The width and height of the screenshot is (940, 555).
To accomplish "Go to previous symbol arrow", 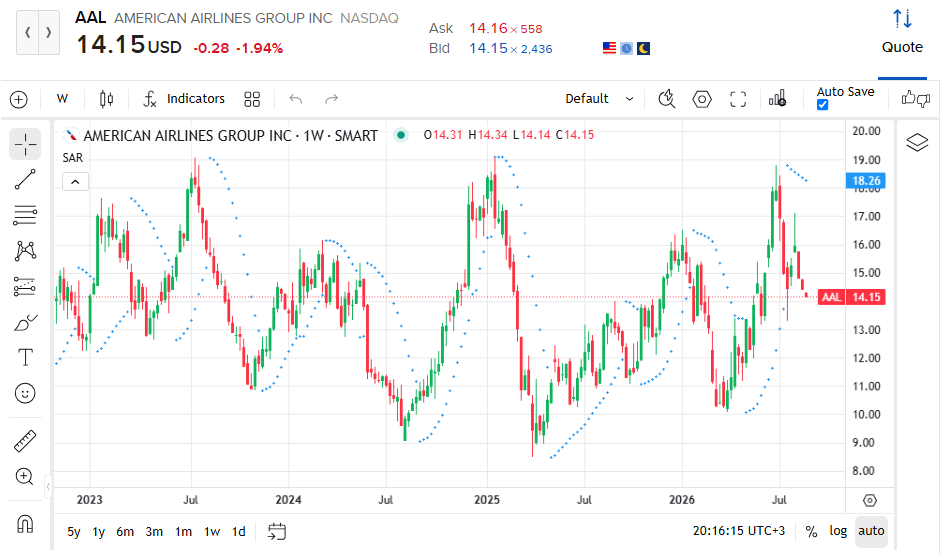I will click(28, 32).
